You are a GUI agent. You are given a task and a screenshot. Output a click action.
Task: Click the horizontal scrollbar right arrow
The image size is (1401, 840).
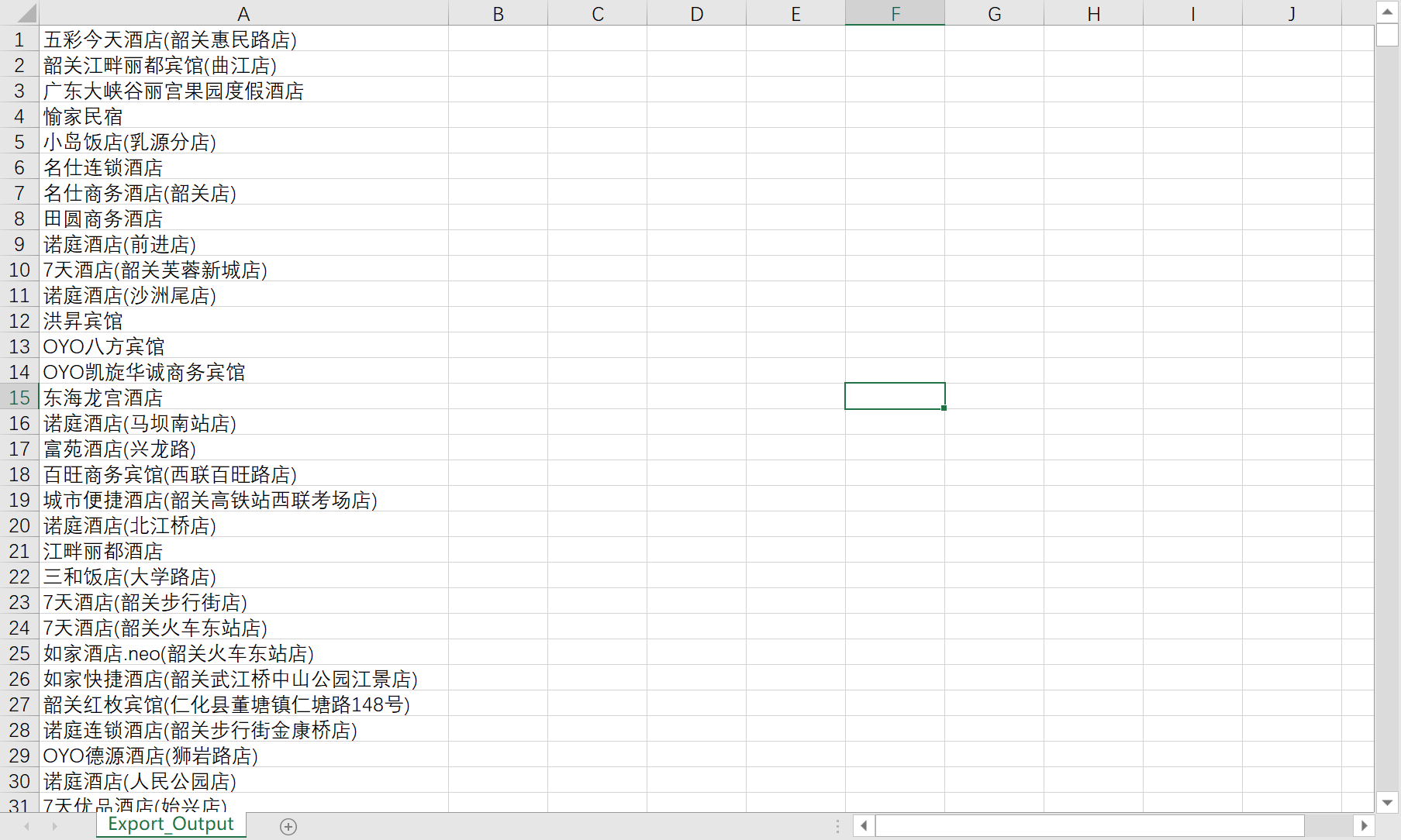point(1365,826)
